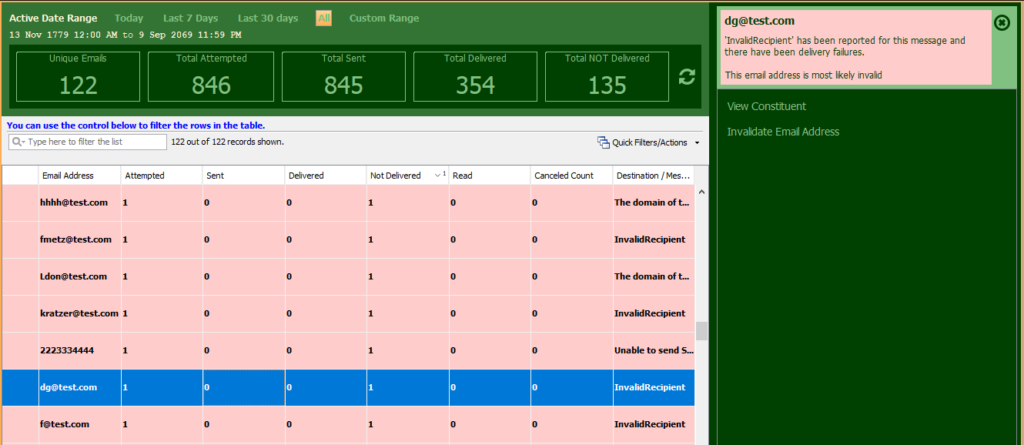Select the Today date range
This screenshot has height=445, width=1024.
pos(129,18)
